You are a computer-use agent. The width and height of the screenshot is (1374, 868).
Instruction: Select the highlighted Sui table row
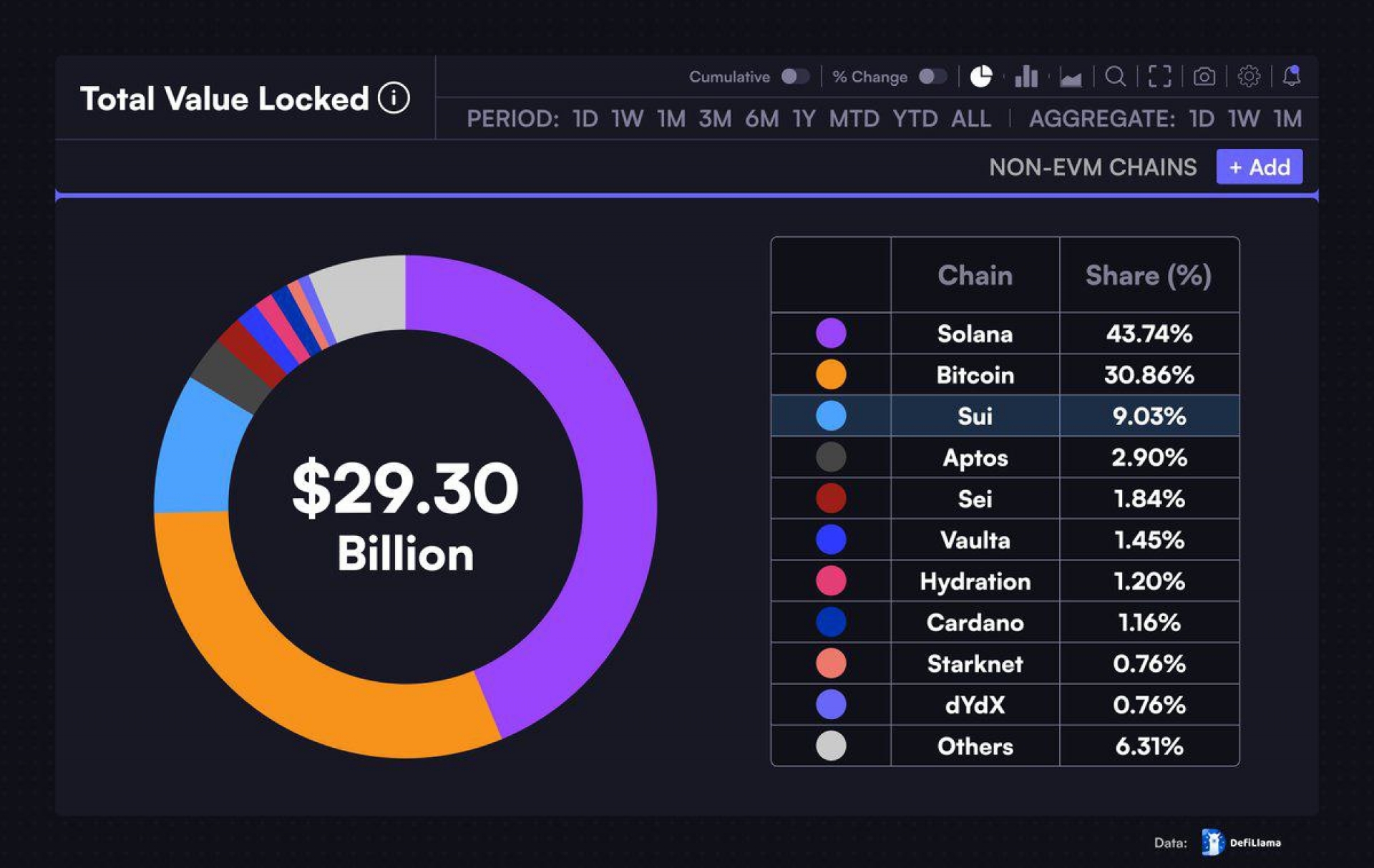1005,416
